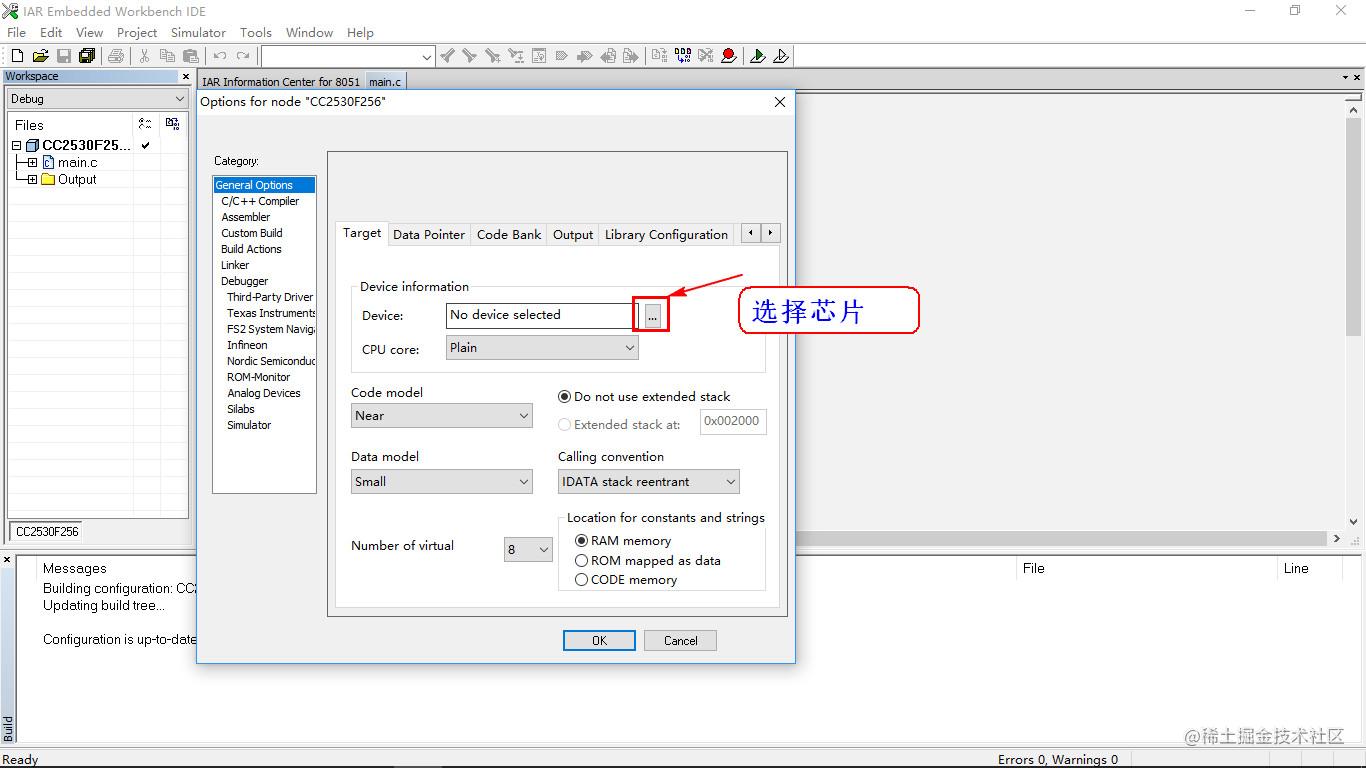Cancel the Options dialog
The height and width of the screenshot is (768, 1366).
[680, 641]
